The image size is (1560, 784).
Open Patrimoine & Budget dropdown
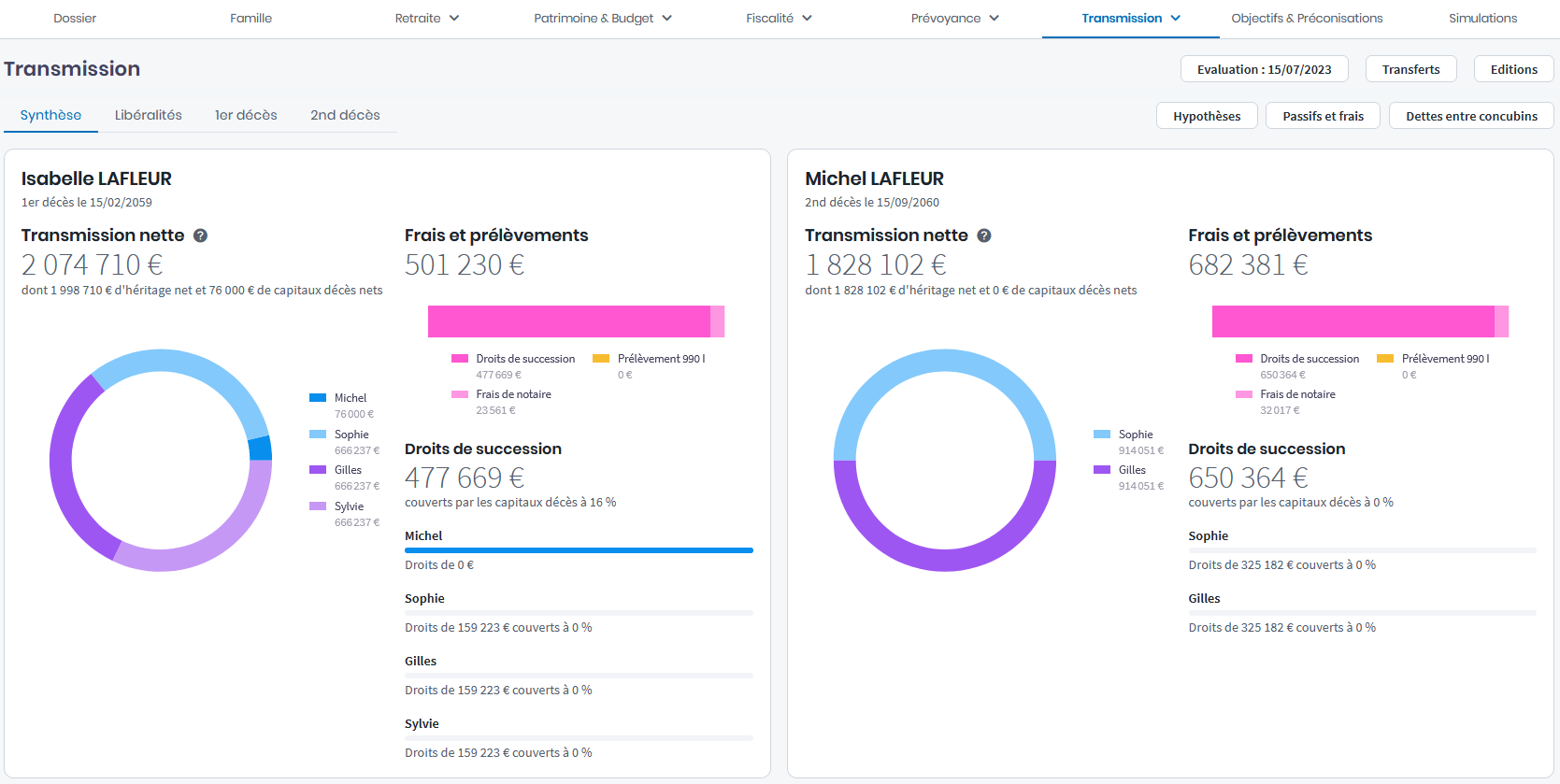[x=602, y=19]
